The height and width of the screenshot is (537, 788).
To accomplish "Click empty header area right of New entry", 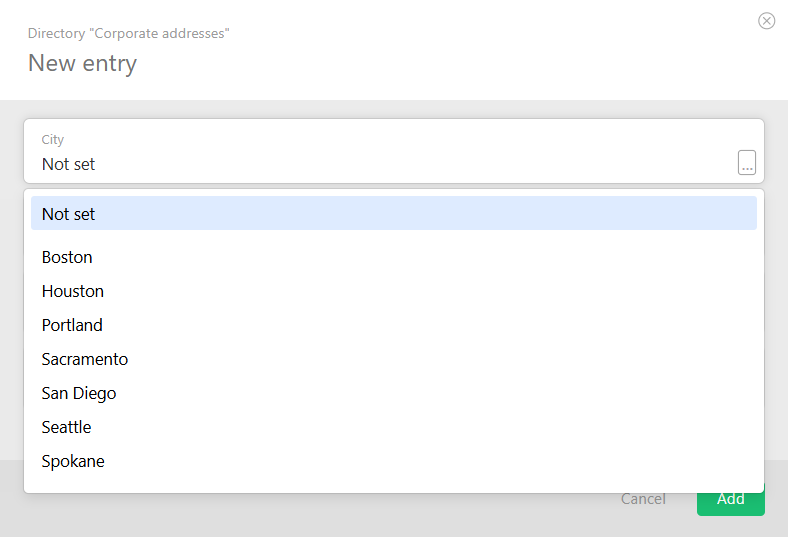I will [450, 64].
